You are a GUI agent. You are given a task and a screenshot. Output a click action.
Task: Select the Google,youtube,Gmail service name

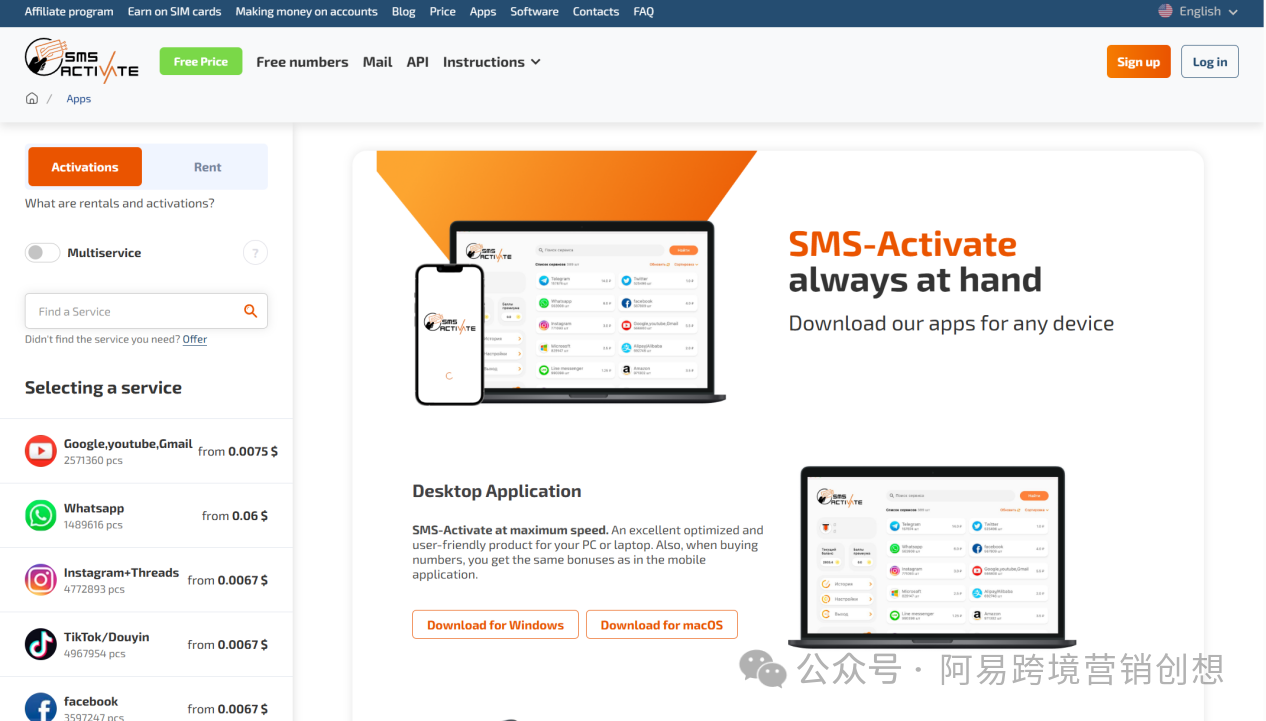128,443
